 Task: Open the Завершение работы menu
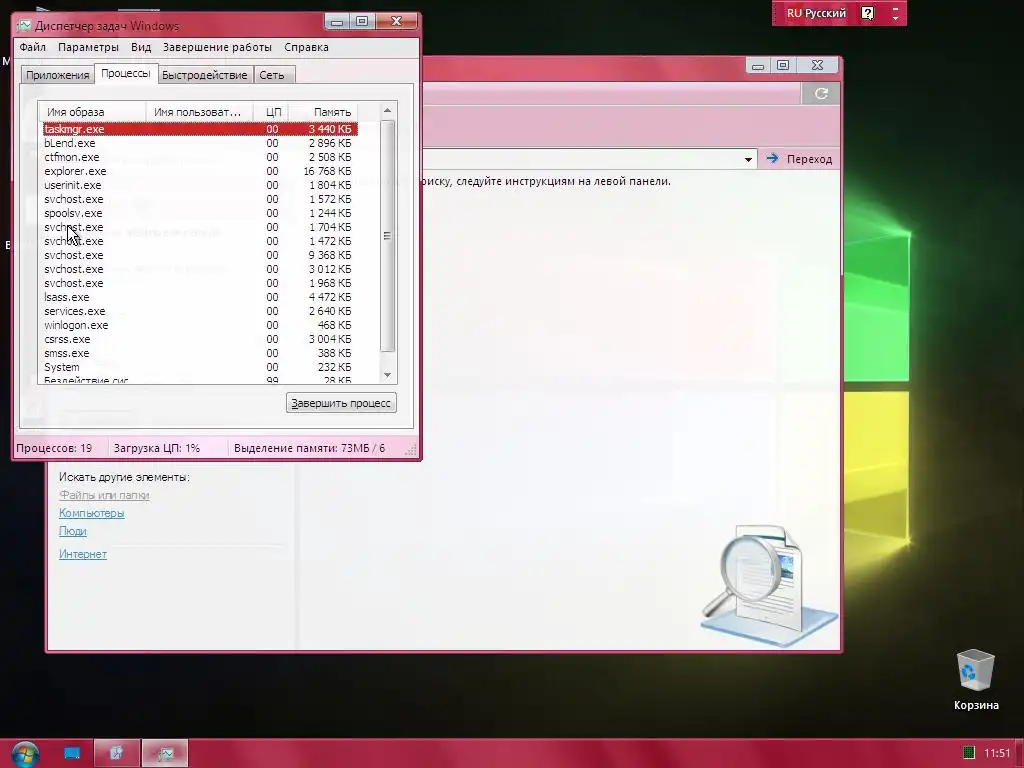pyautogui.click(x=217, y=47)
